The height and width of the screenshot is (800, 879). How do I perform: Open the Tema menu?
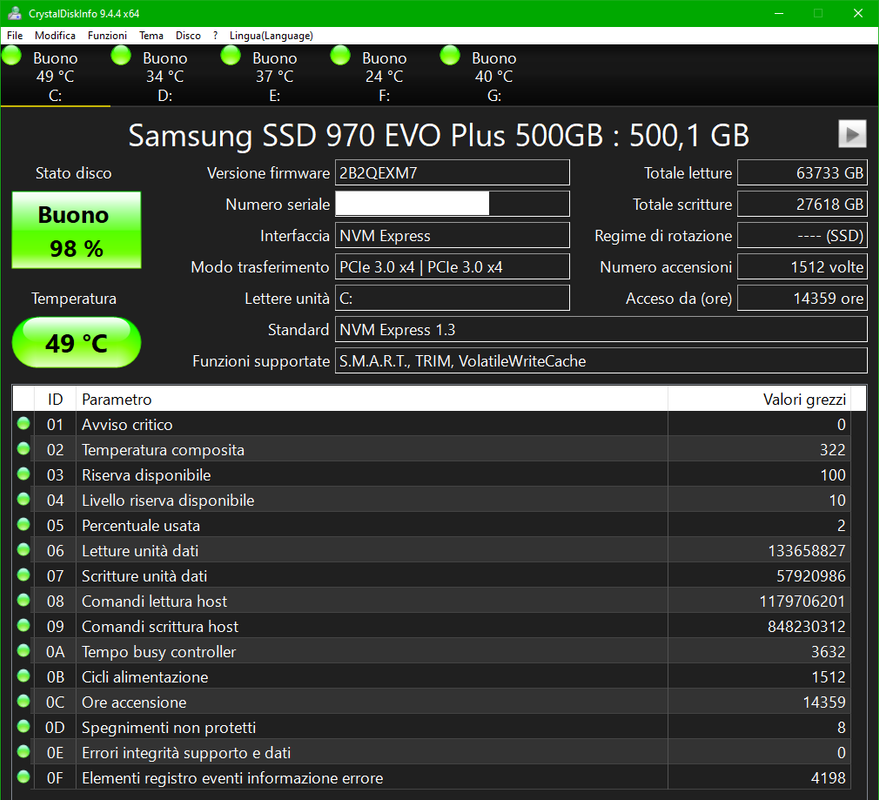(151, 35)
